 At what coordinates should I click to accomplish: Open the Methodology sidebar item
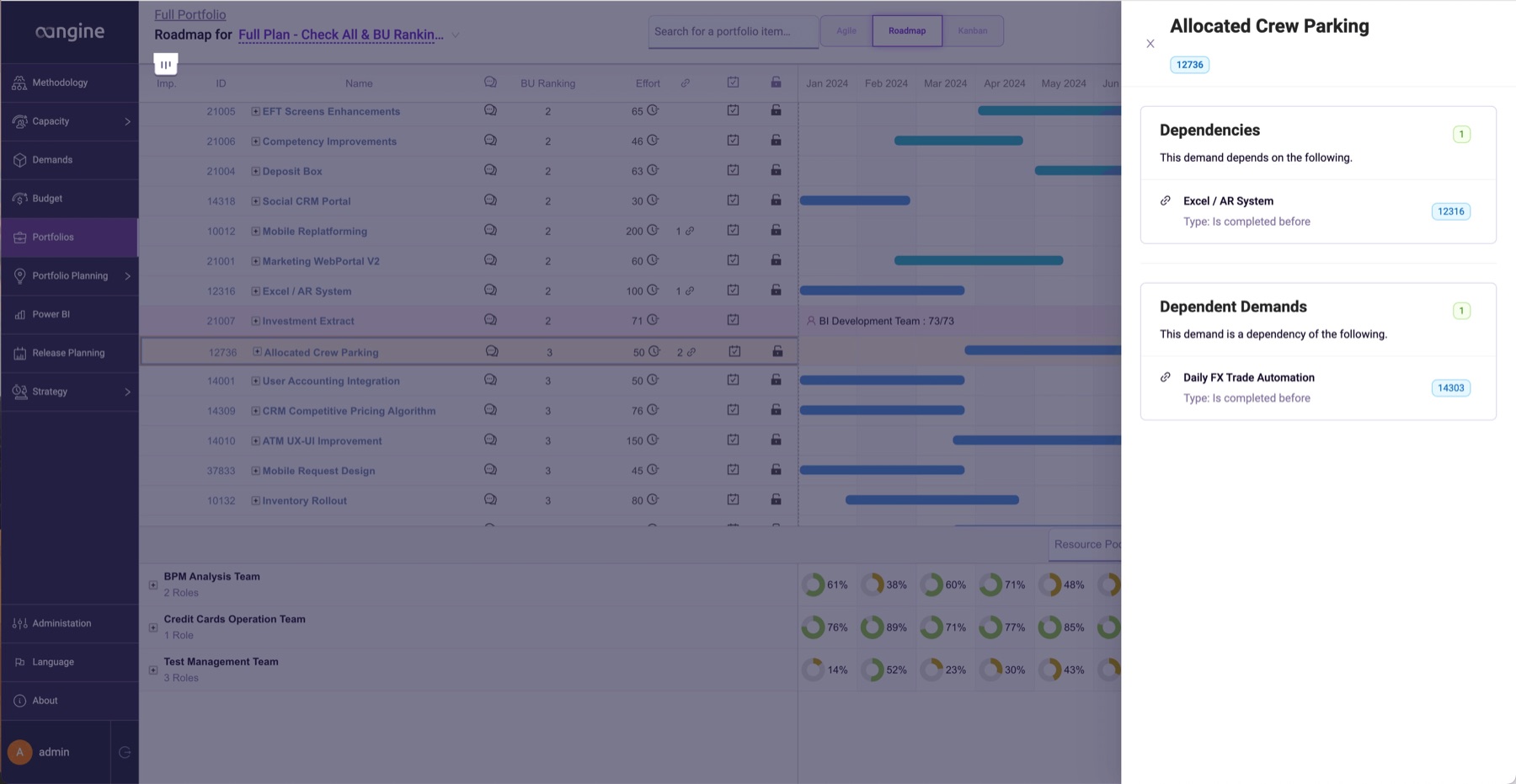click(x=69, y=83)
